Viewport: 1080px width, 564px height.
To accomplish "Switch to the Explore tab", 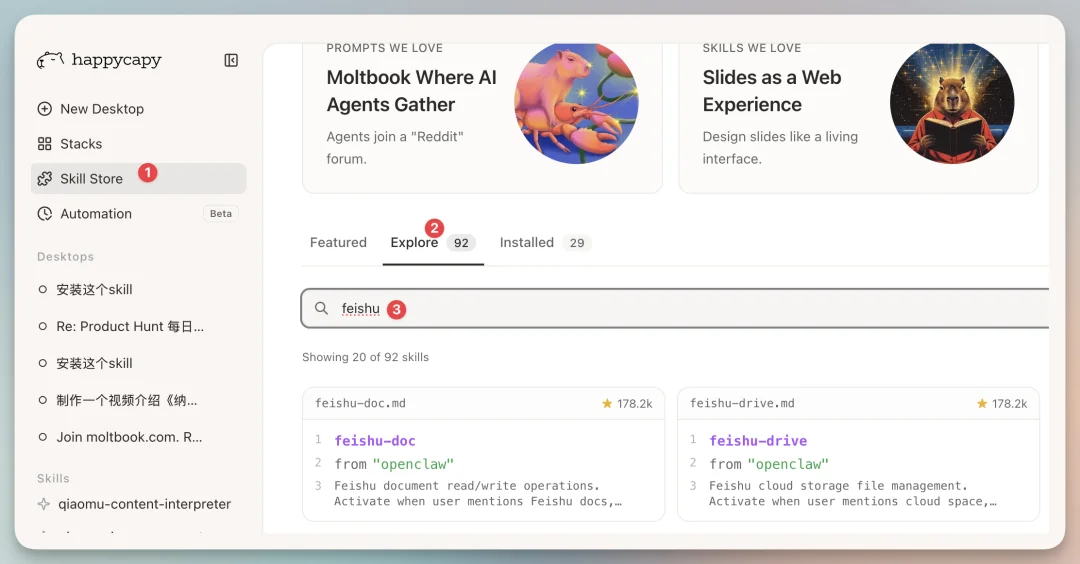I will tap(414, 243).
